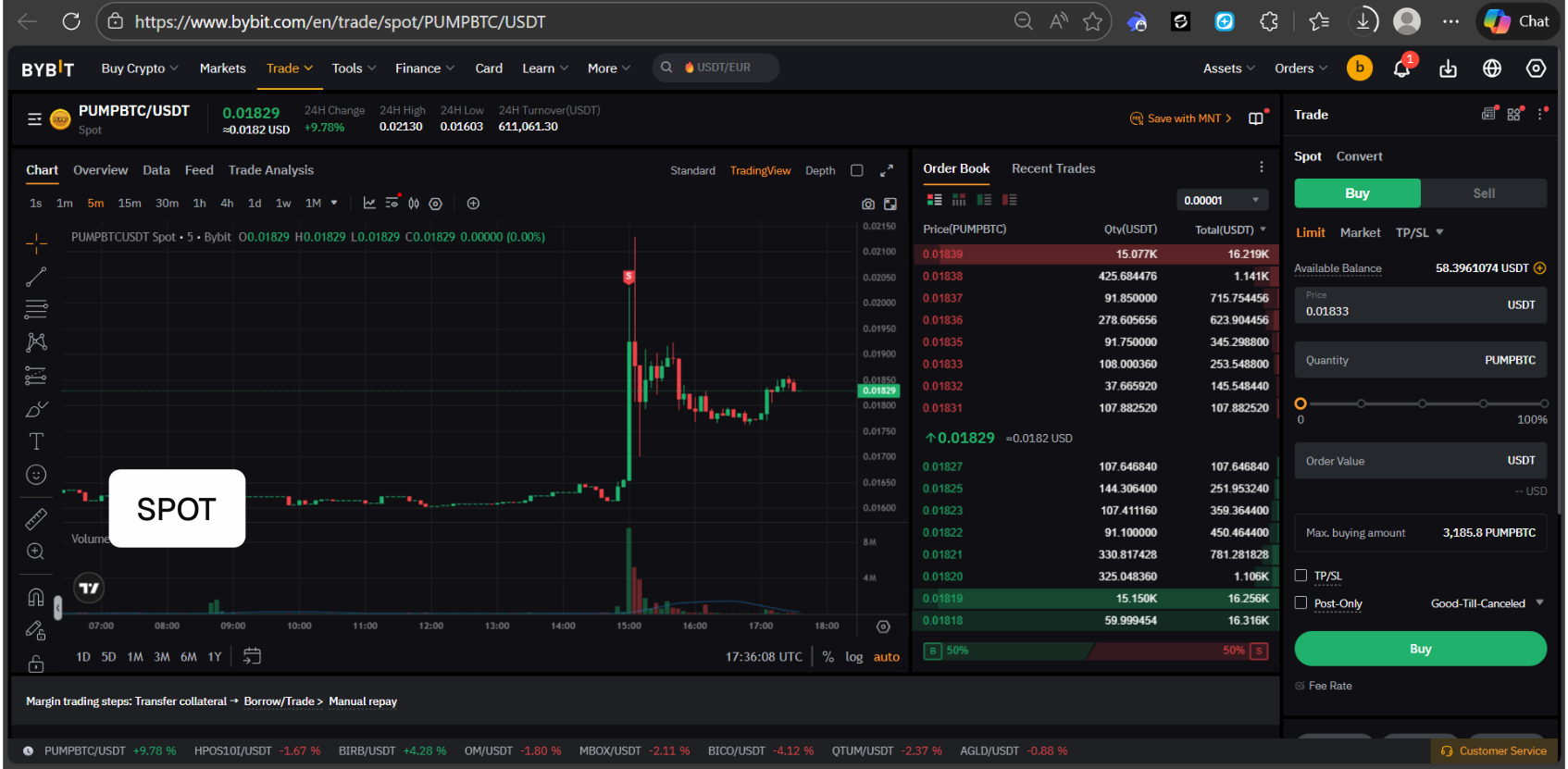
Task: Toggle log scale on chart
Action: (854, 657)
